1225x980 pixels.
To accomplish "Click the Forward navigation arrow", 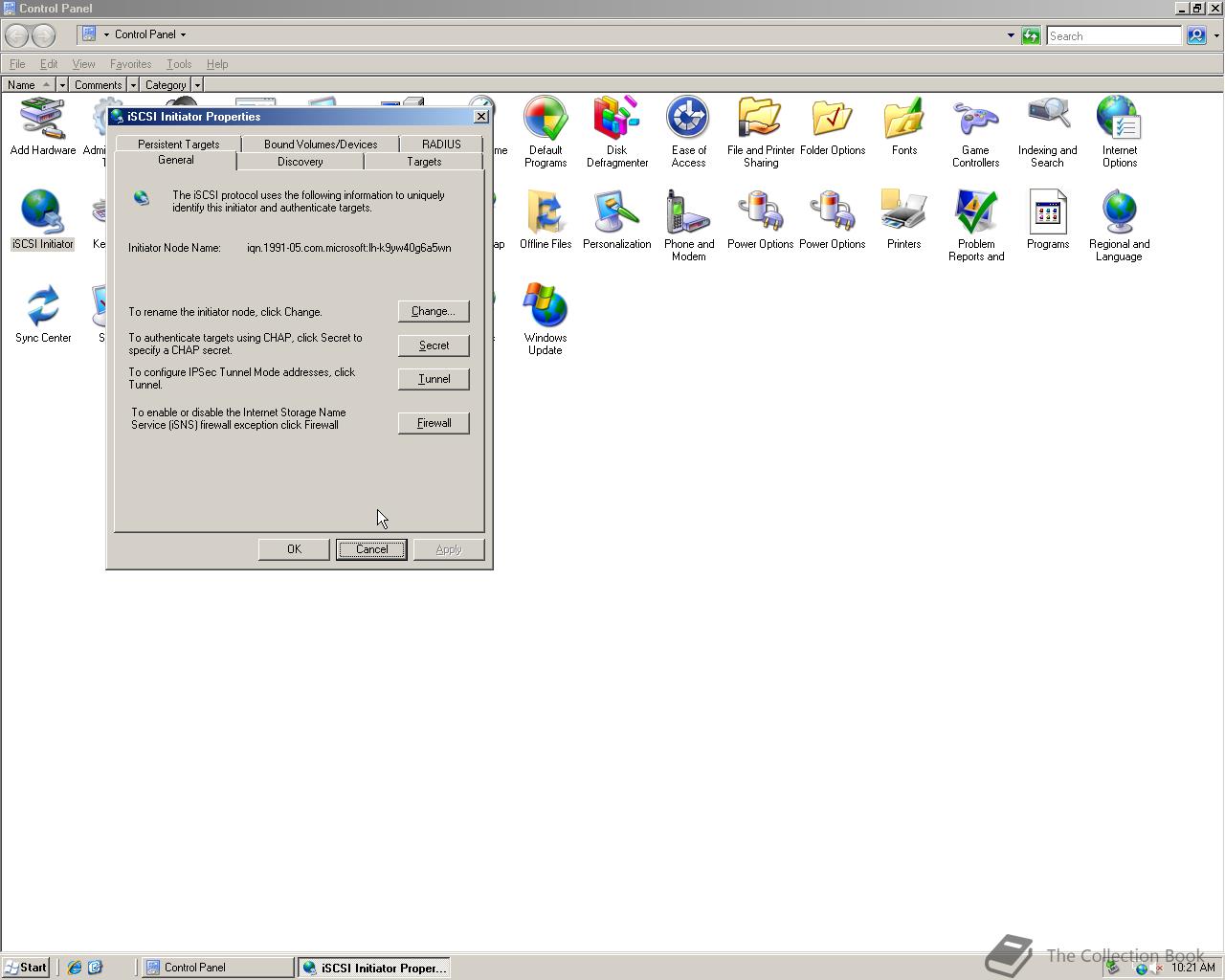I will [44, 35].
